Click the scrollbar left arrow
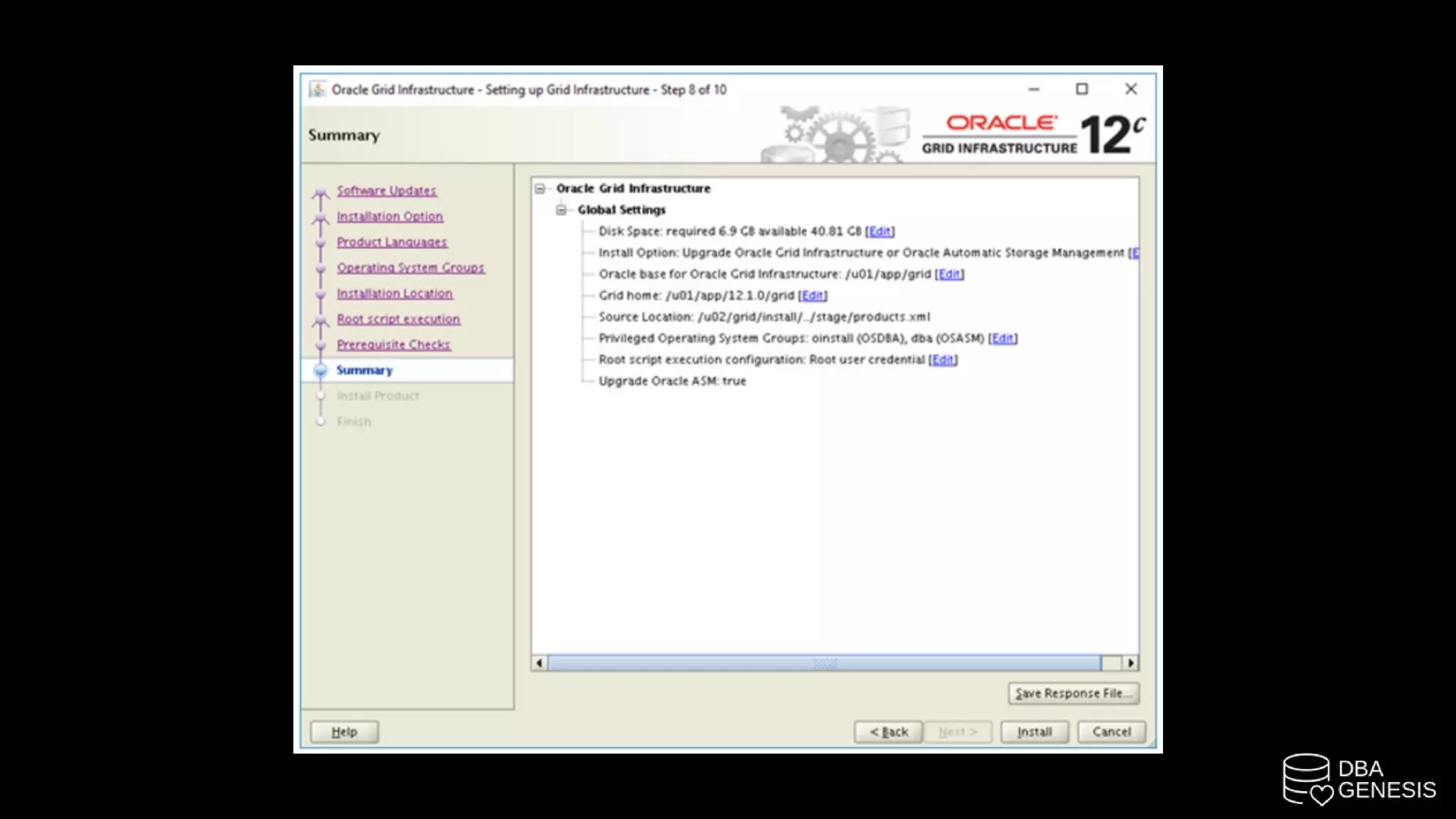This screenshot has height=819, width=1456. 540,663
